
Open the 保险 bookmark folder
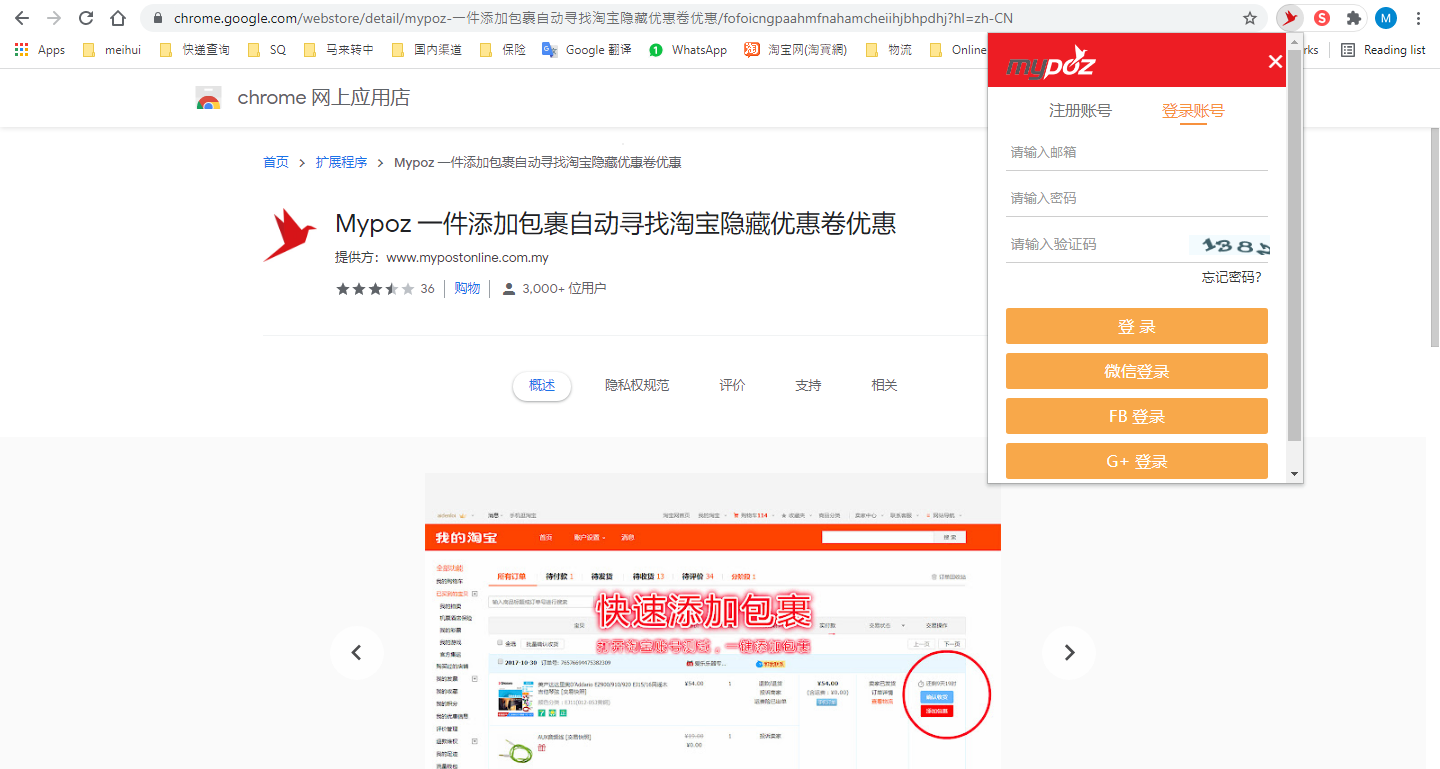tap(503, 50)
